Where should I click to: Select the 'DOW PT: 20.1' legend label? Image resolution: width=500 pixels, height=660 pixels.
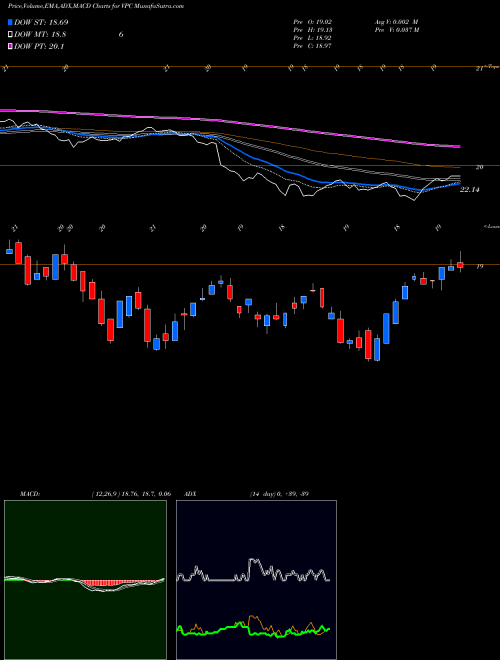point(39,46)
